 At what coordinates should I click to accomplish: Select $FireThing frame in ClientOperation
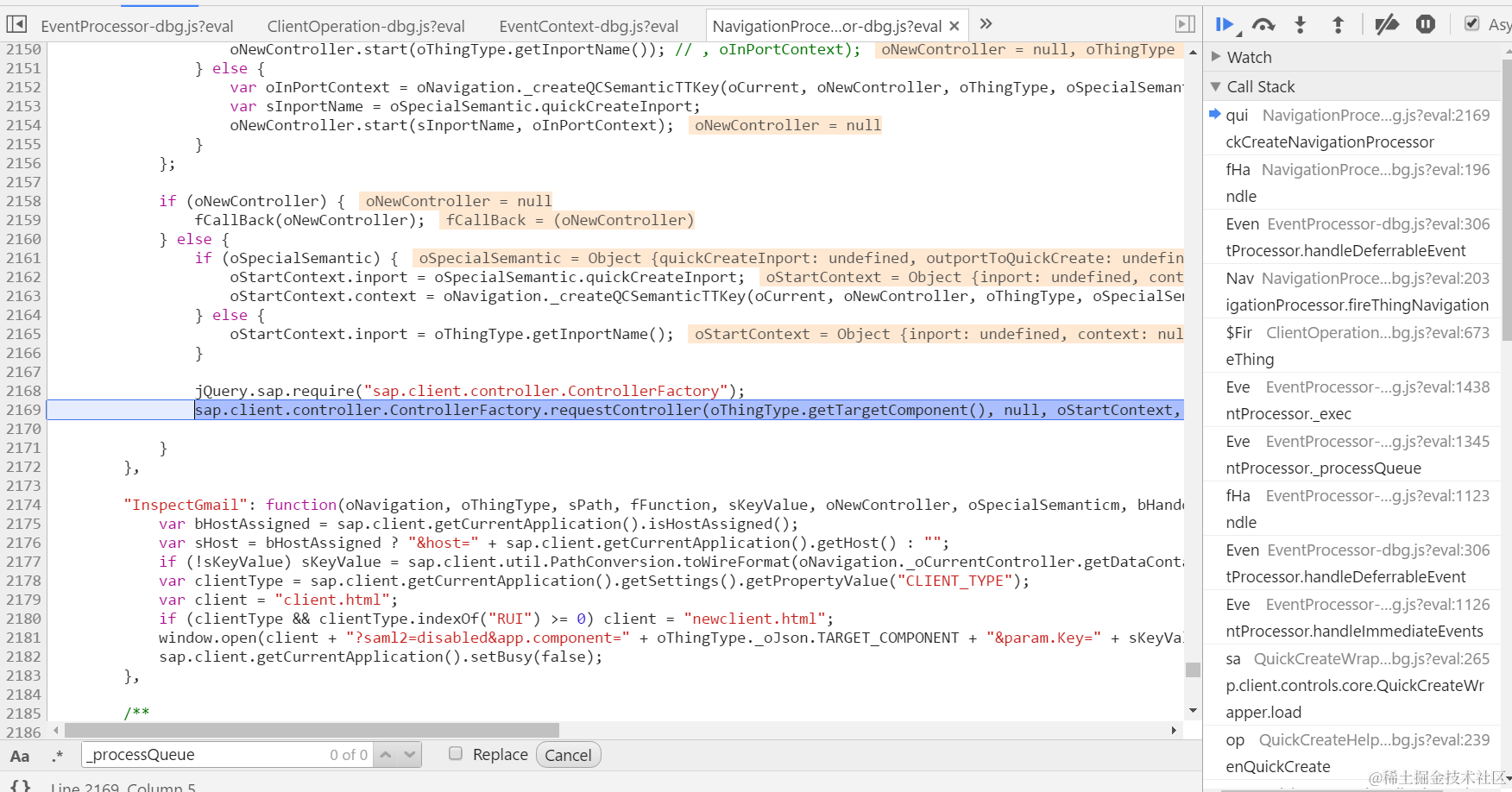pos(1353,346)
